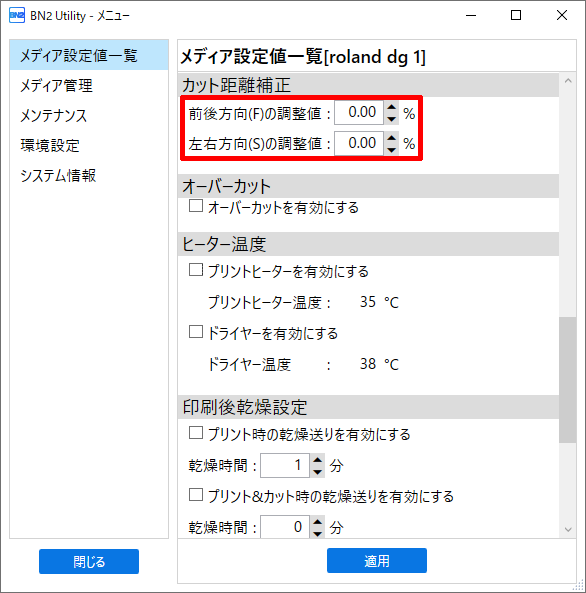Increase 前後方向(F)の調整値 with up arrow
Viewport: 586px width, 593px height.
click(392, 107)
